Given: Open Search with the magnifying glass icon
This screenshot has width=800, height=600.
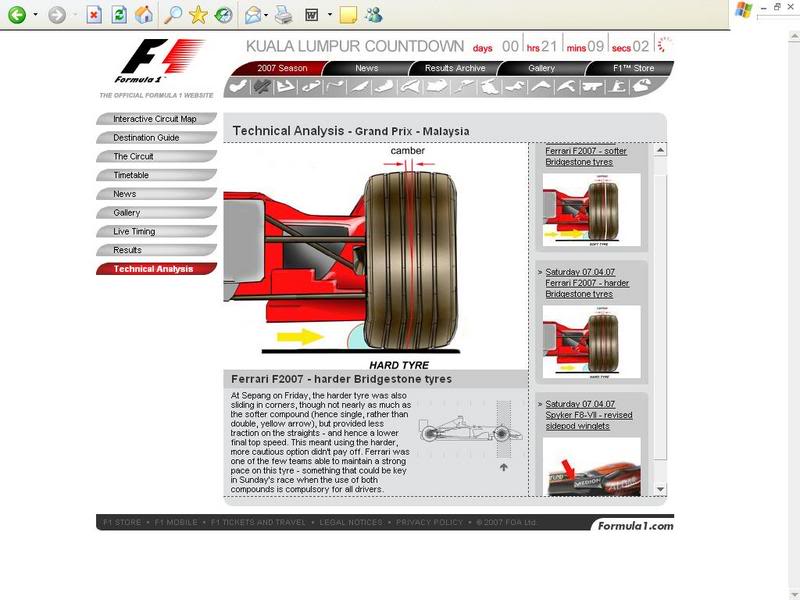Looking at the screenshot, I should [173, 15].
